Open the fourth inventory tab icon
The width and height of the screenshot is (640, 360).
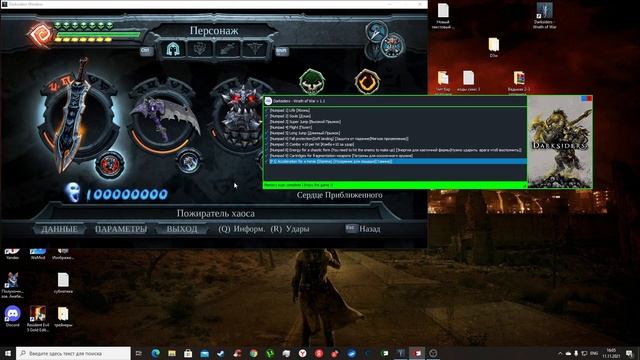254,49
